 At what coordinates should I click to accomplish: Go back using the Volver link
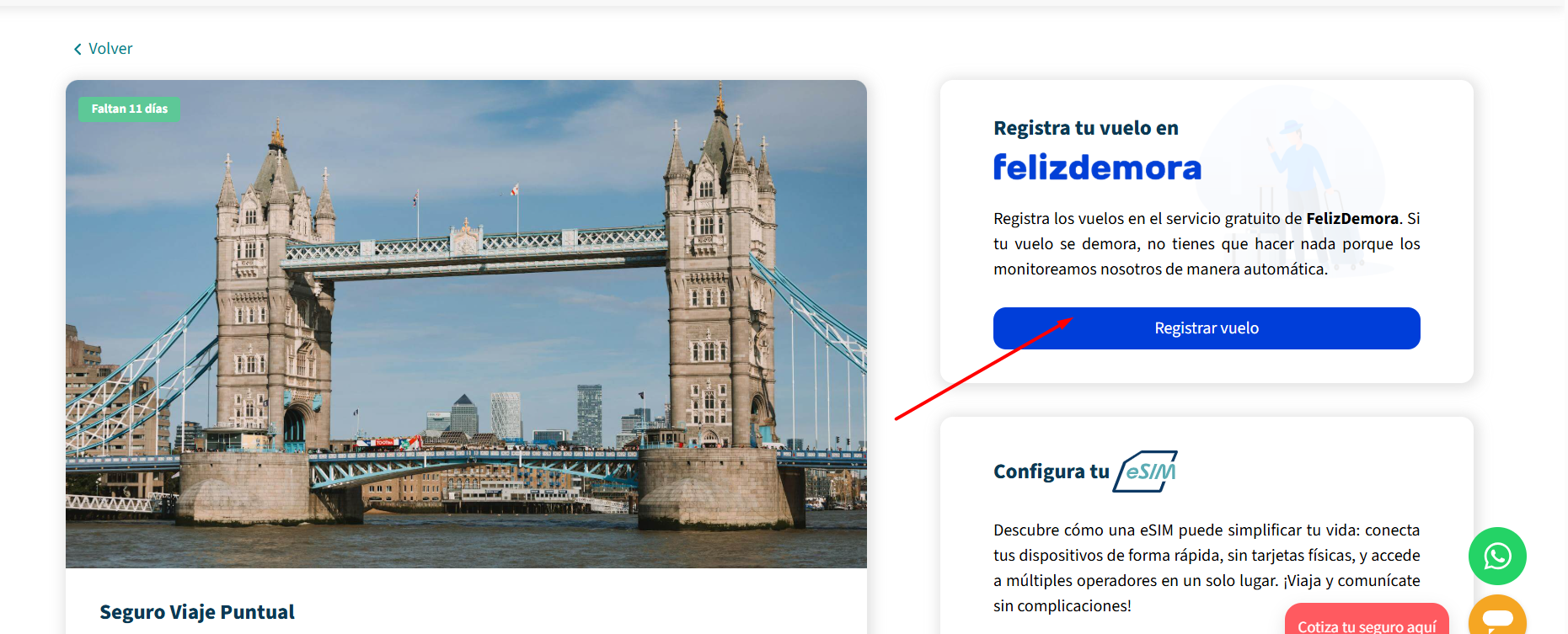pos(103,49)
